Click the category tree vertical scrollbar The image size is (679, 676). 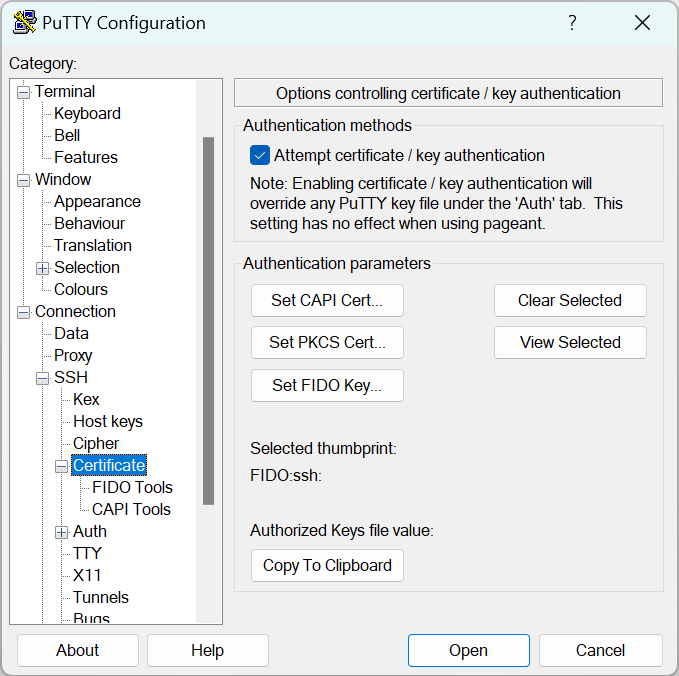[x=208, y=320]
